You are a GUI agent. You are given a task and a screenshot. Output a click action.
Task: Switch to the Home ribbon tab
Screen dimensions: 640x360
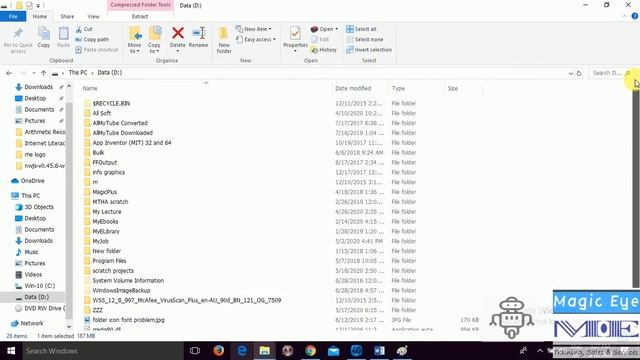tap(40, 16)
